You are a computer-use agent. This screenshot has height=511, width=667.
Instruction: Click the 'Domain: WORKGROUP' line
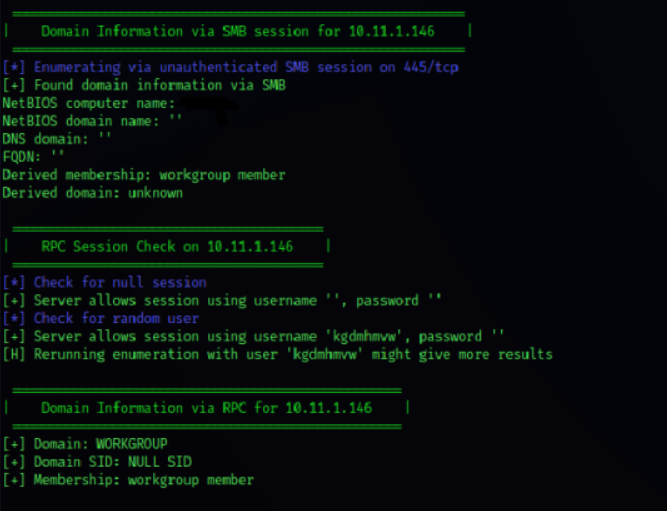(85, 444)
